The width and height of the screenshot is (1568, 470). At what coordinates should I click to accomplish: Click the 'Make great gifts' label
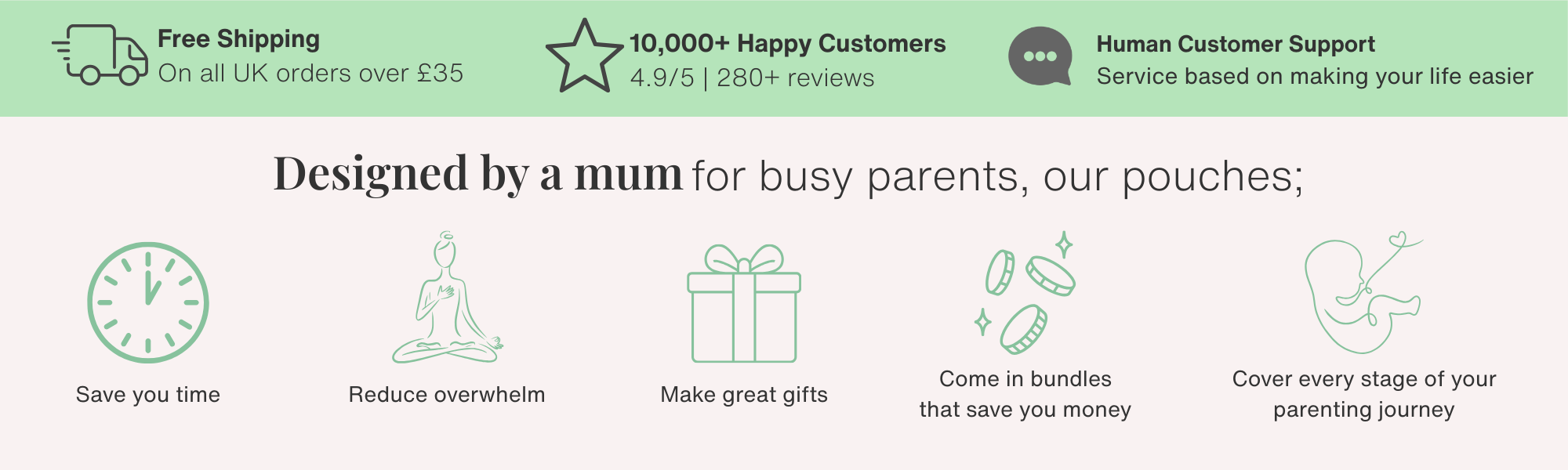pyautogui.click(x=744, y=395)
